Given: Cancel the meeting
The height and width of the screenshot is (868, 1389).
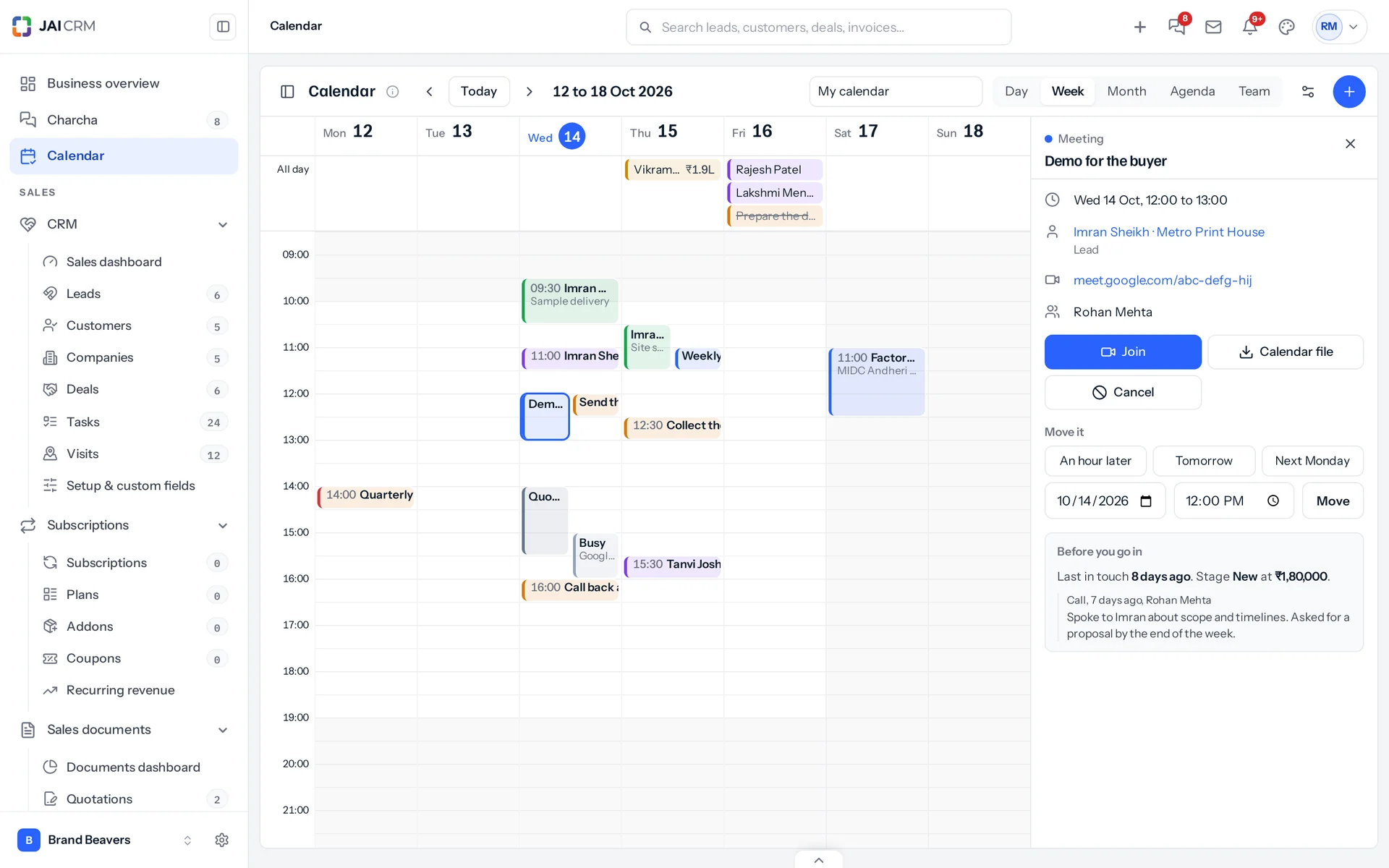Looking at the screenshot, I should tap(1123, 392).
